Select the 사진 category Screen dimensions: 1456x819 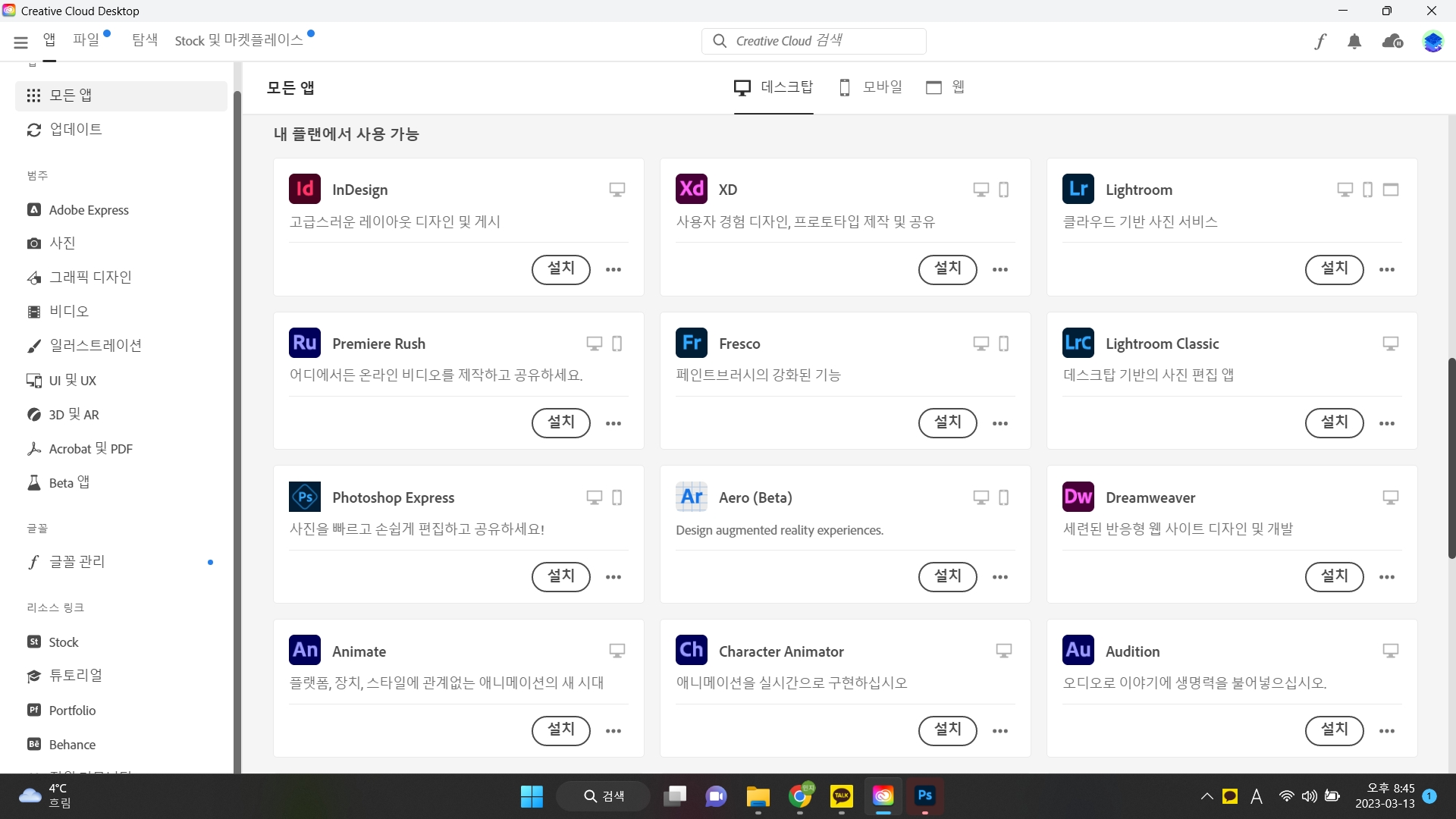click(x=121, y=243)
